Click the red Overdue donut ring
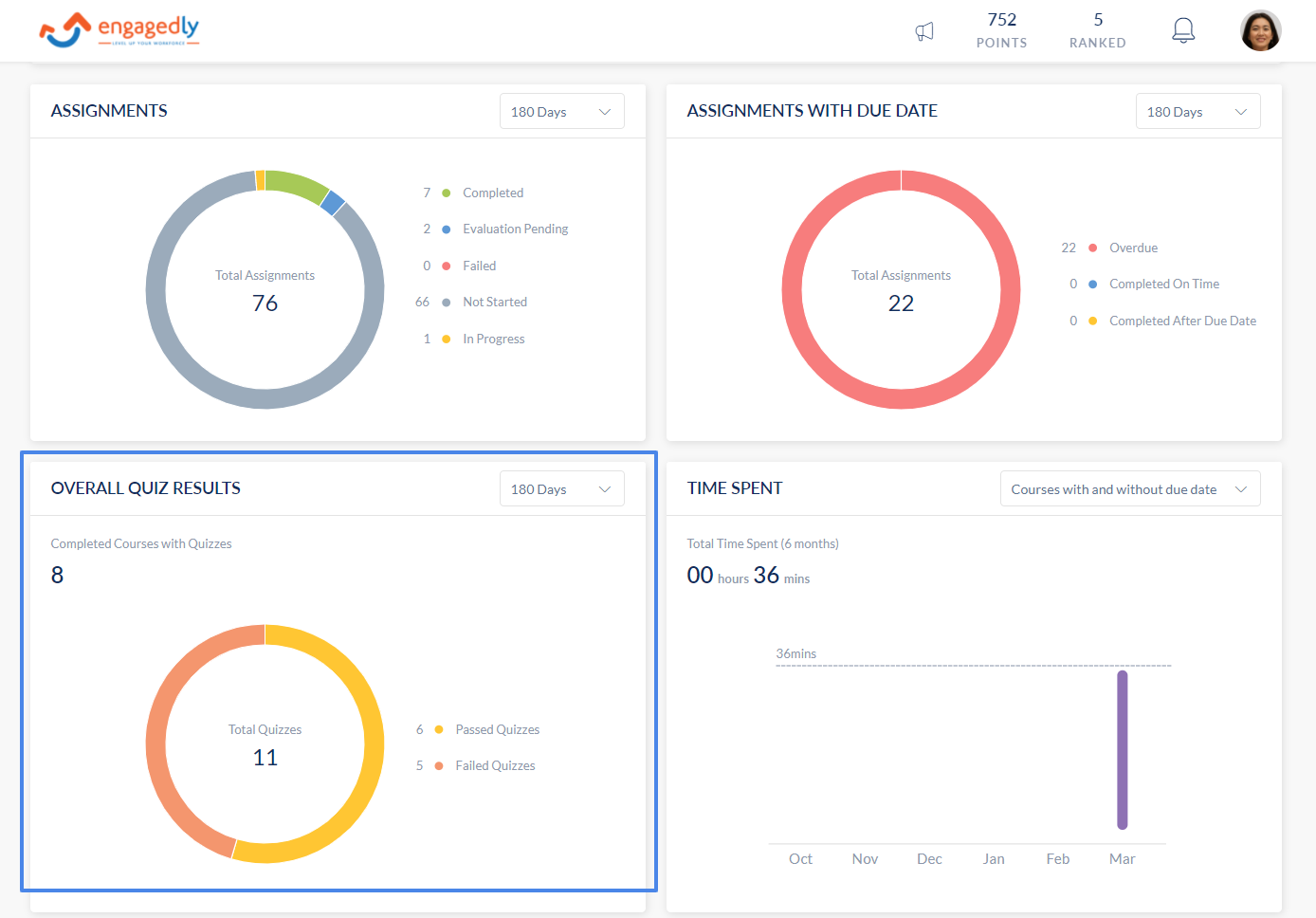 [901, 399]
